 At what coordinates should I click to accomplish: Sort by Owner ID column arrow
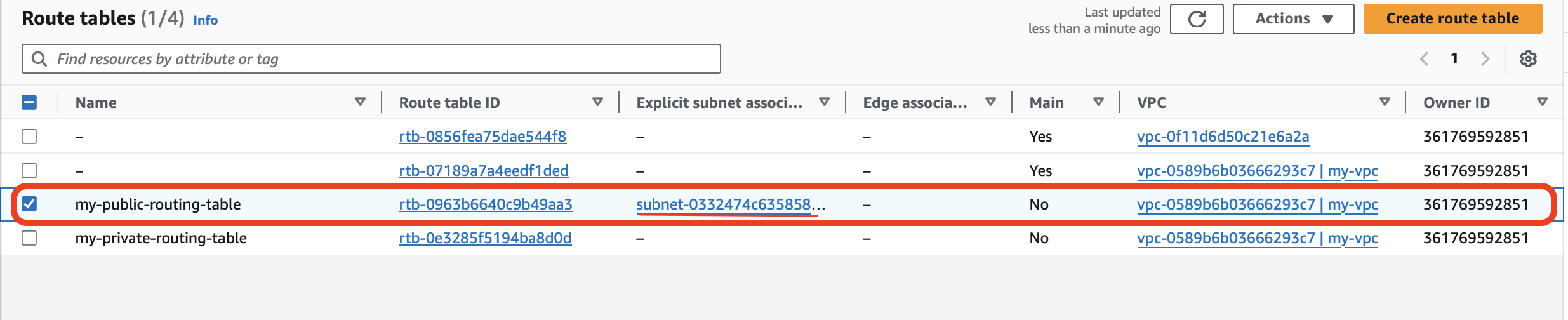point(1542,102)
